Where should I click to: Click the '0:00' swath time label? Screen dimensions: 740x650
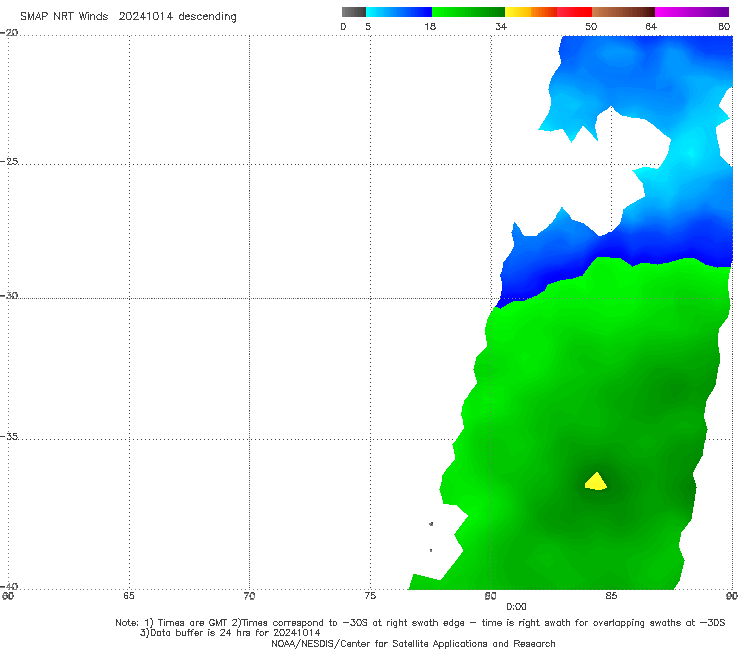[x=516, y=607]
